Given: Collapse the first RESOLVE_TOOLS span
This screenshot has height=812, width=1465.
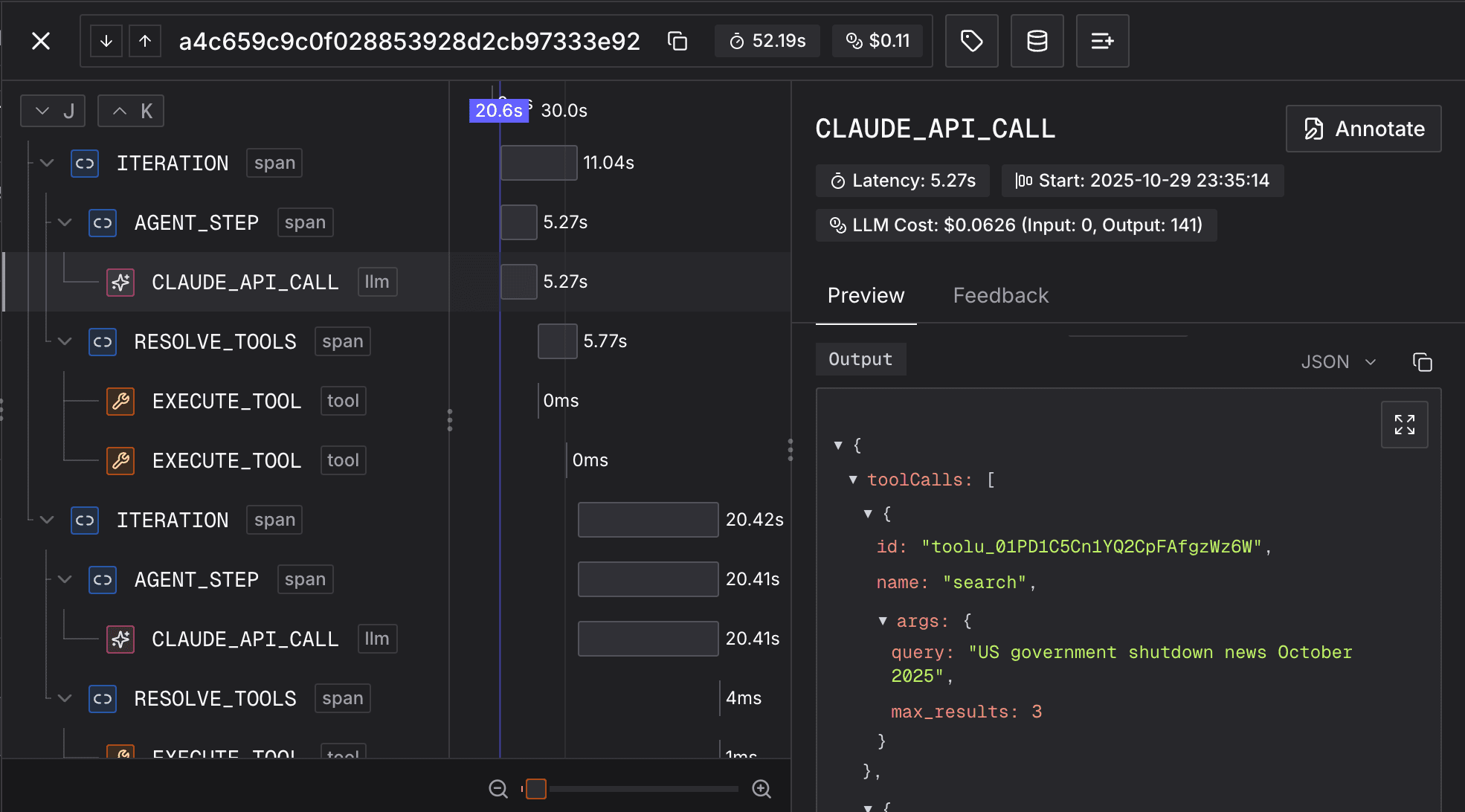Looking at the screenshot, I should coord(65,341).
